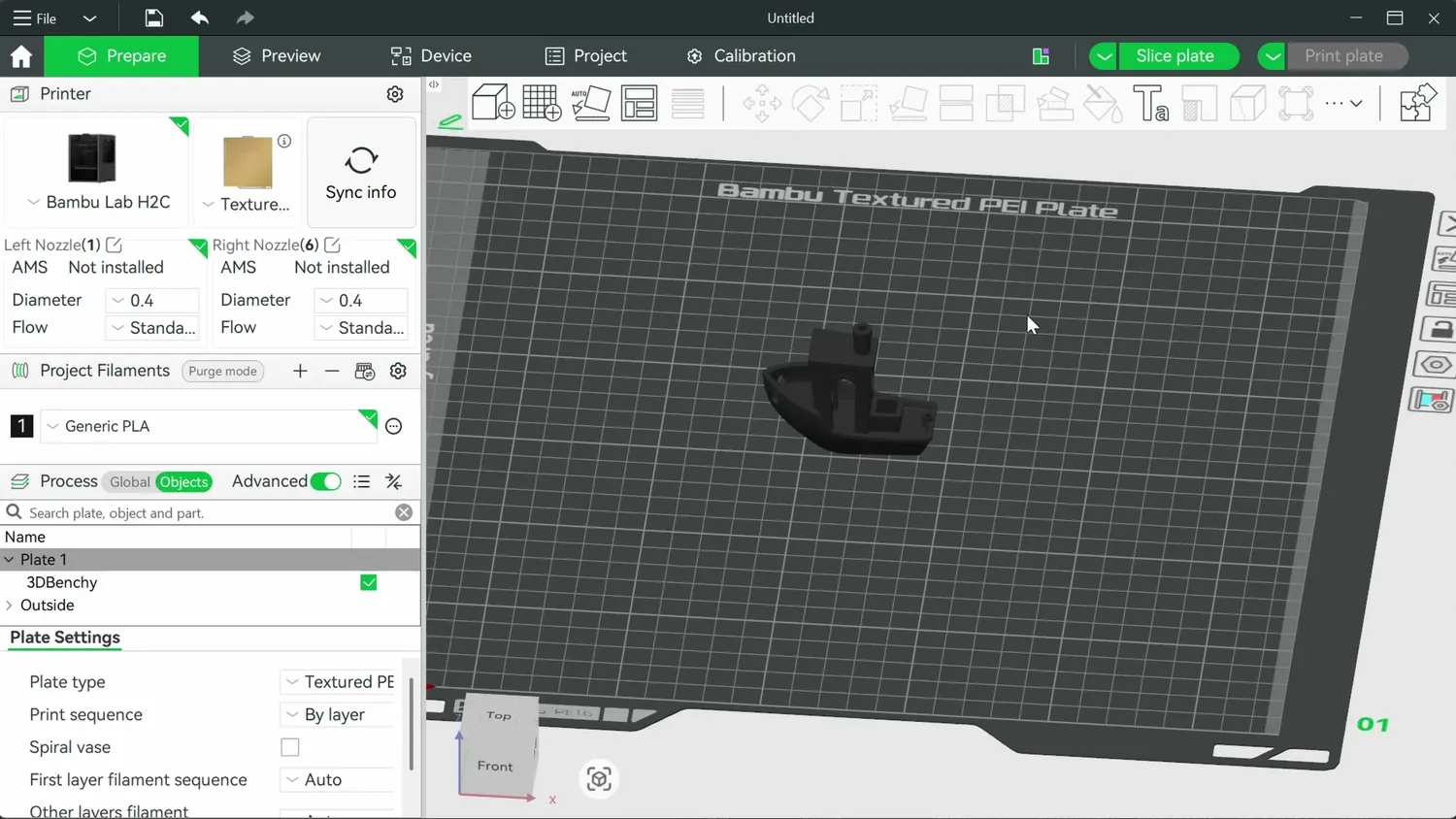Select the Rotate tool
The width and height of the screenshot is (1456, 819).
pyautogui.click(x=811, y=103)
